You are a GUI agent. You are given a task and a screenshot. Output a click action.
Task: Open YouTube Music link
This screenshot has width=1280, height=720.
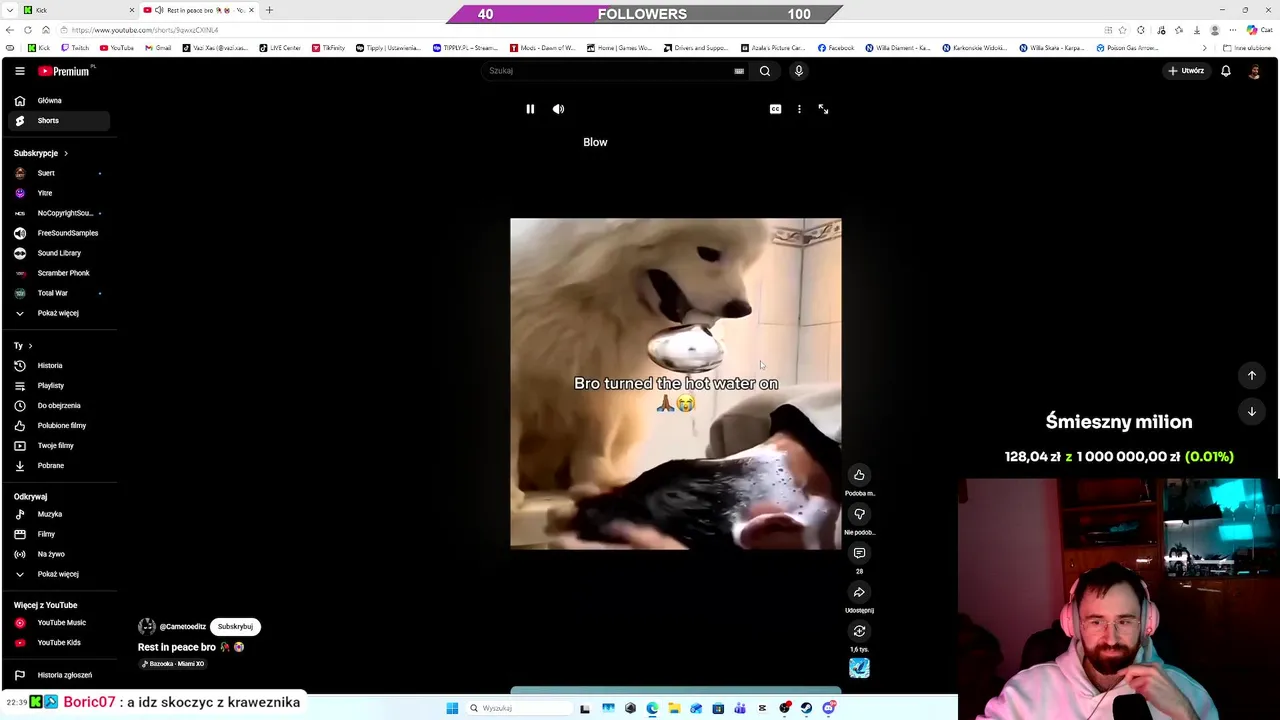click(x=59, y=623)
